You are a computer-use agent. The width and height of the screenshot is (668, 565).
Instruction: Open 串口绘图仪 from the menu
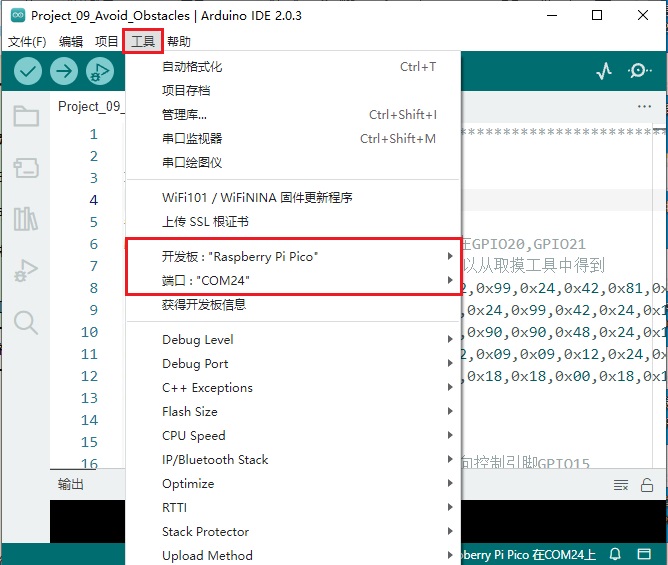[x=294, y=162]
